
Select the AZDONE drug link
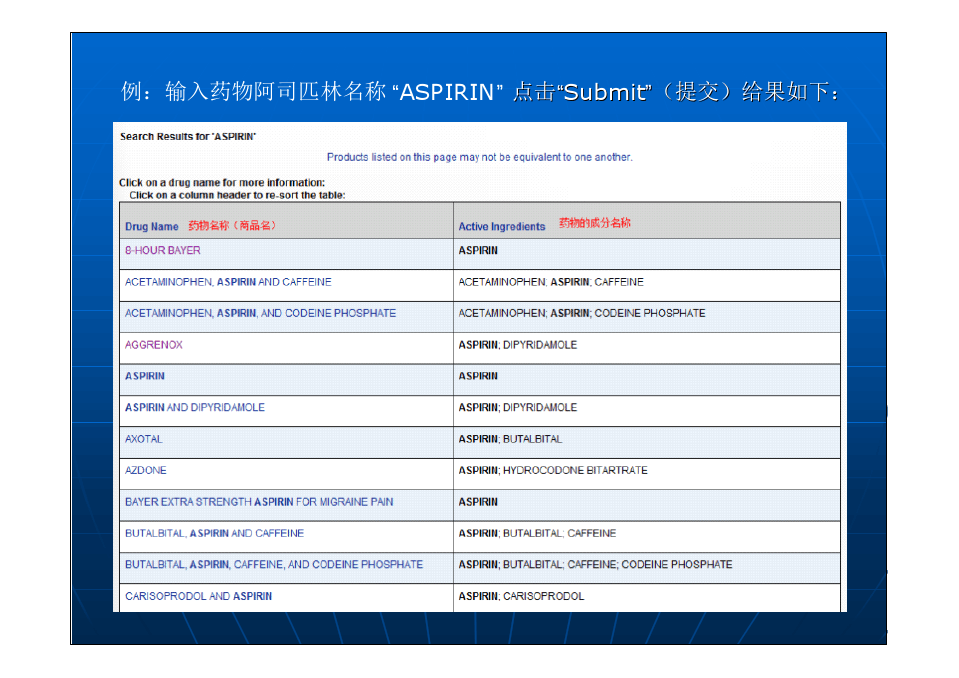(146, 471)
